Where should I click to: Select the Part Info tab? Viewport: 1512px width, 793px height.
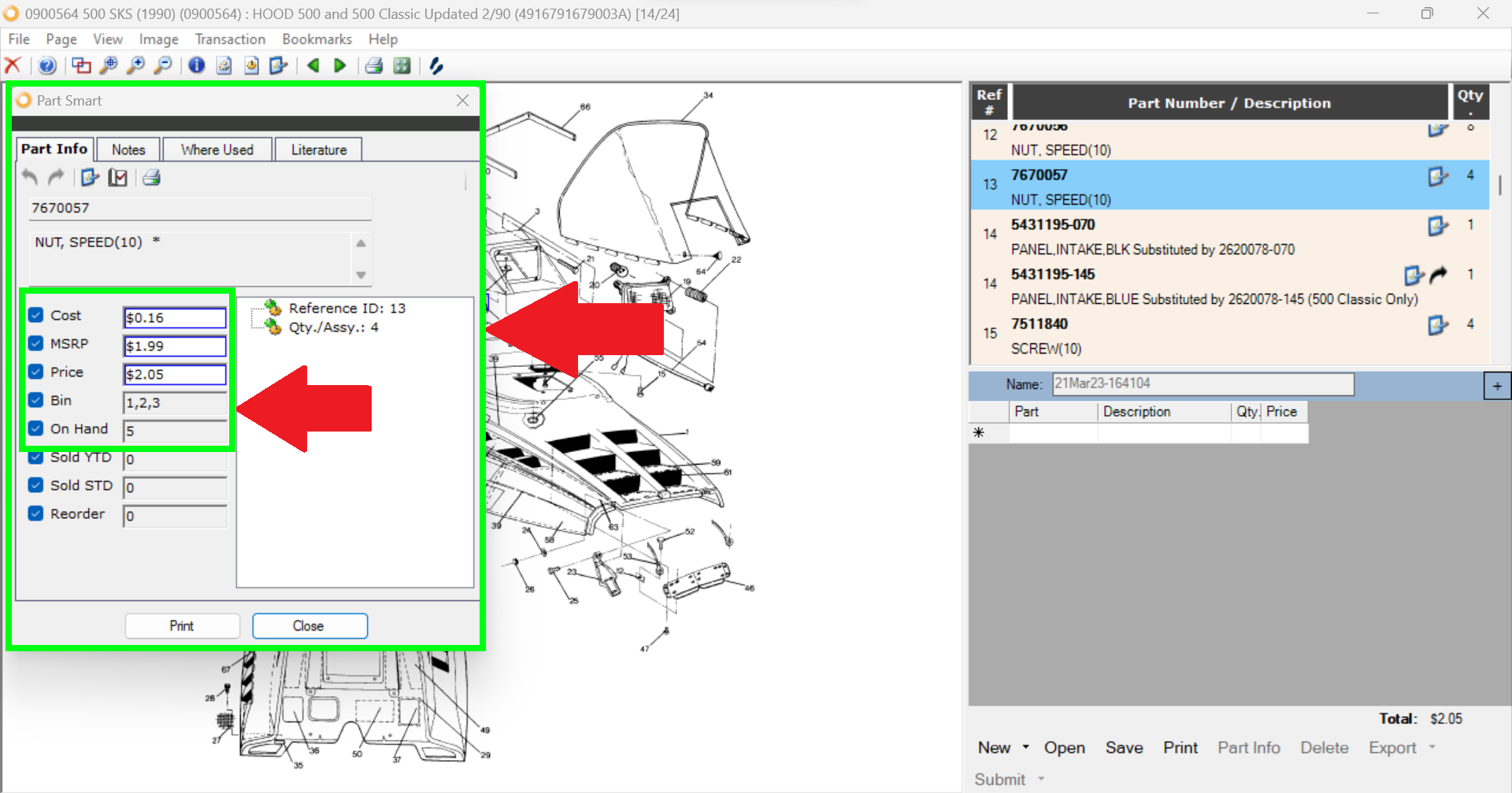[x=54, y=149]
